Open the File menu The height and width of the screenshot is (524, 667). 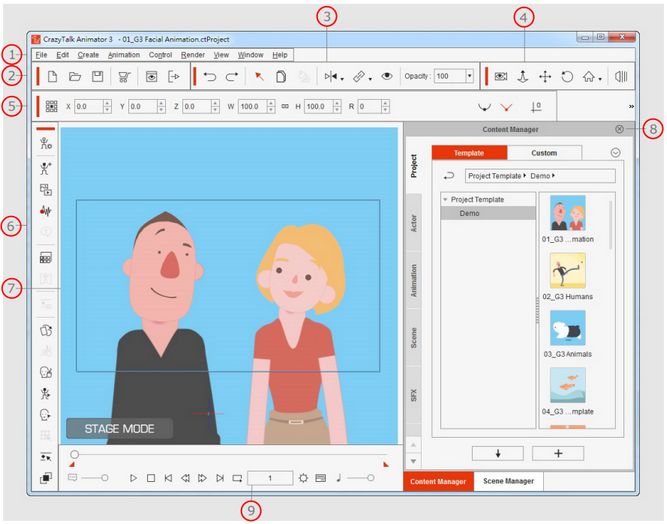(x=41, y=55)
